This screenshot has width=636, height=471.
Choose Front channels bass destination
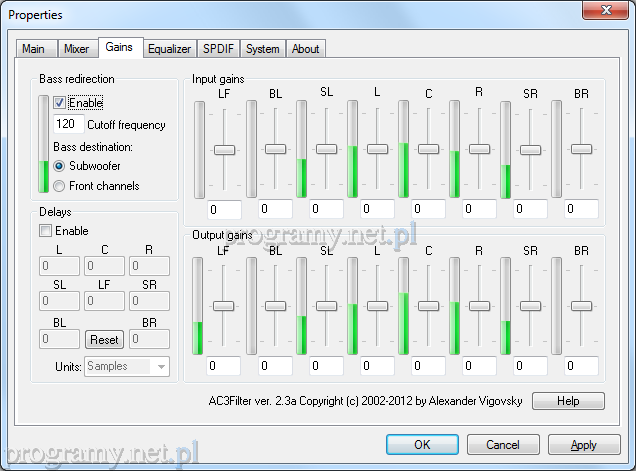coord(60,186)
